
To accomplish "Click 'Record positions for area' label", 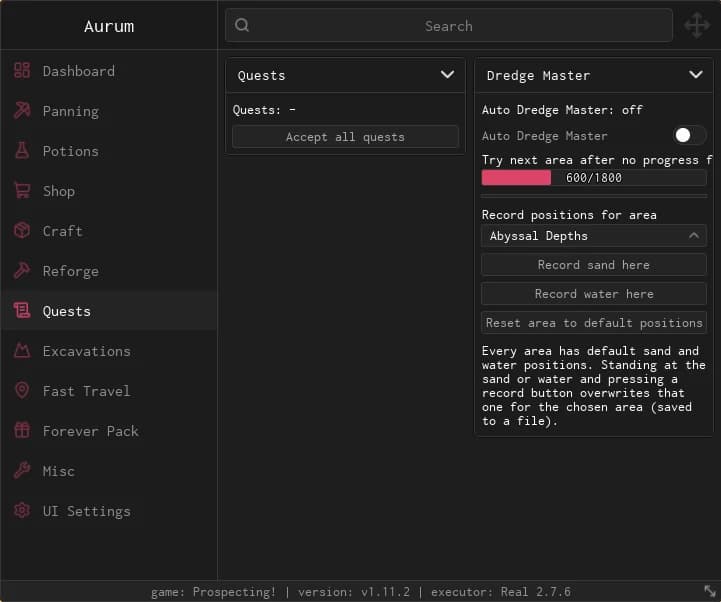I will click(569, 215).
